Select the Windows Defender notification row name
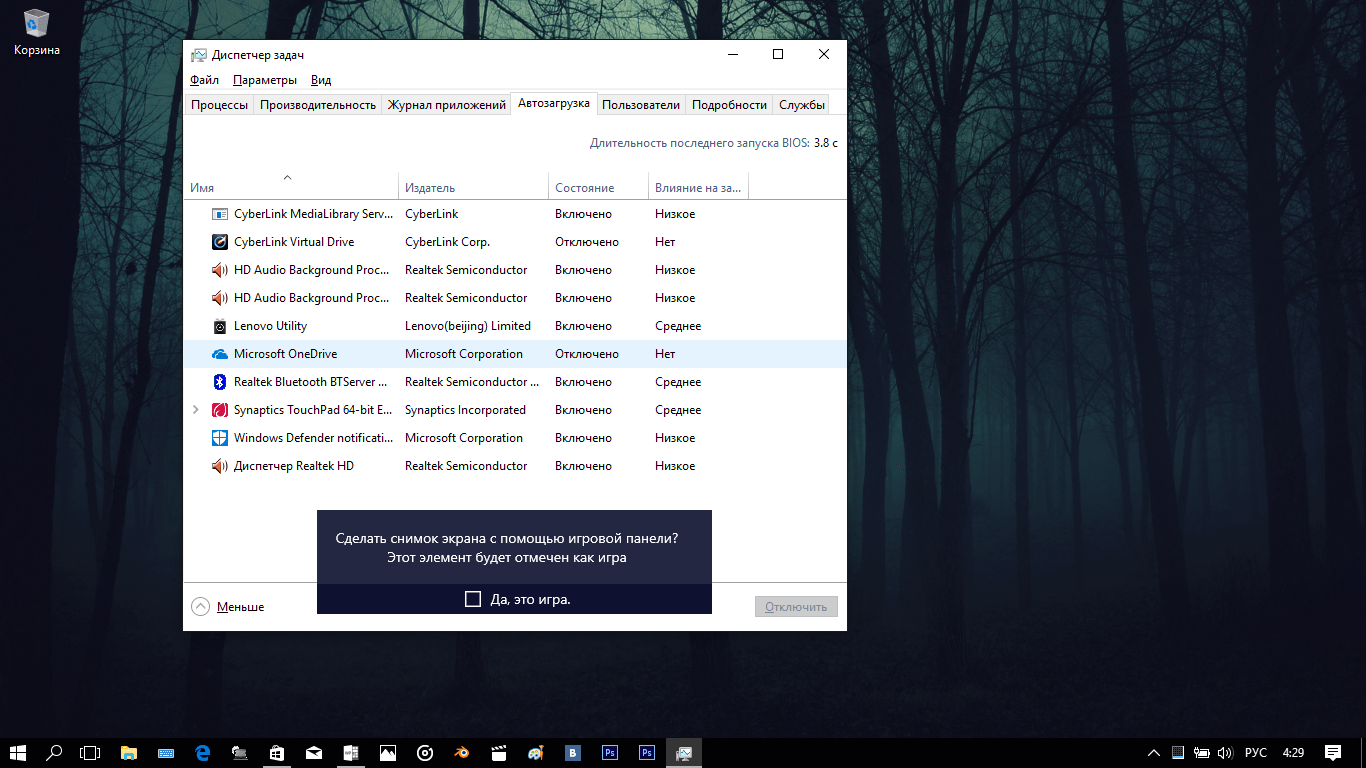 313,438
